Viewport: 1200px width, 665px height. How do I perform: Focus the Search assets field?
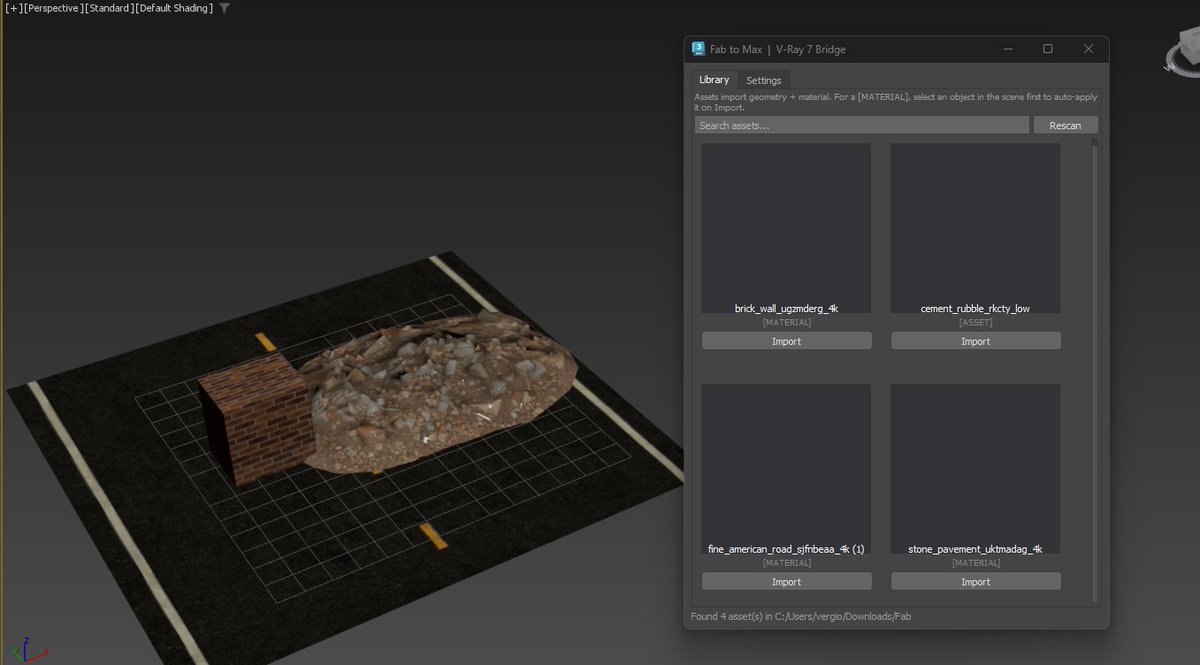point(862,125)
